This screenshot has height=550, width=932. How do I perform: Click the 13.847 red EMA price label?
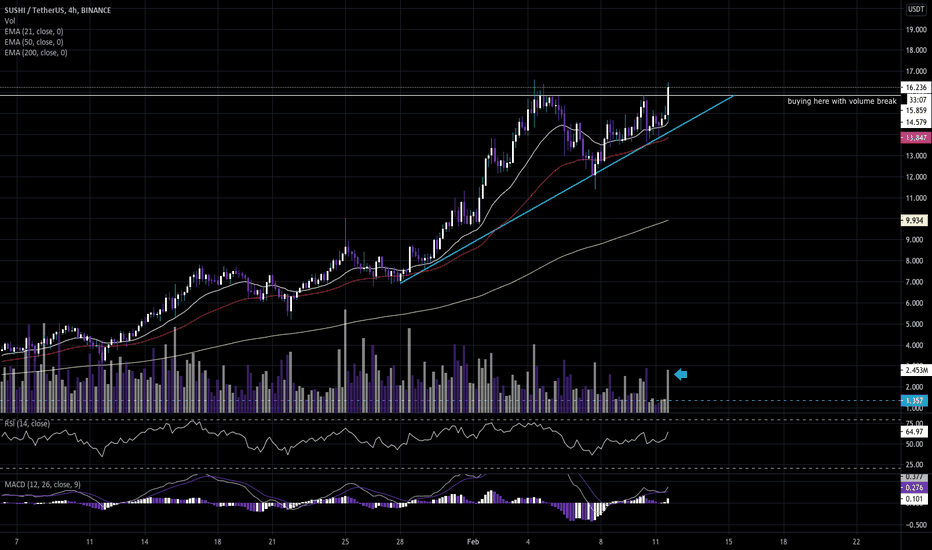pyautogui.click(x=915, y=138)
